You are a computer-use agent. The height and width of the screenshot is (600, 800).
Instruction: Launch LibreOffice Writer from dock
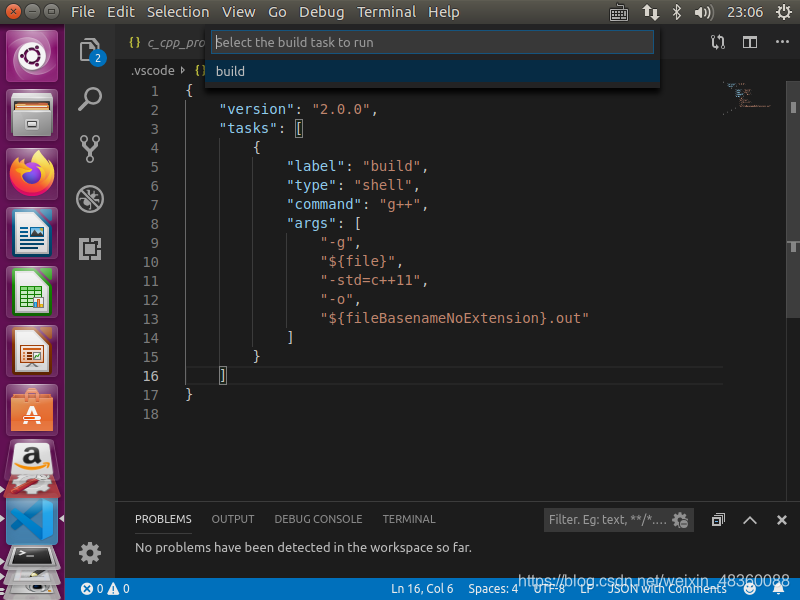tap(32, 233)
